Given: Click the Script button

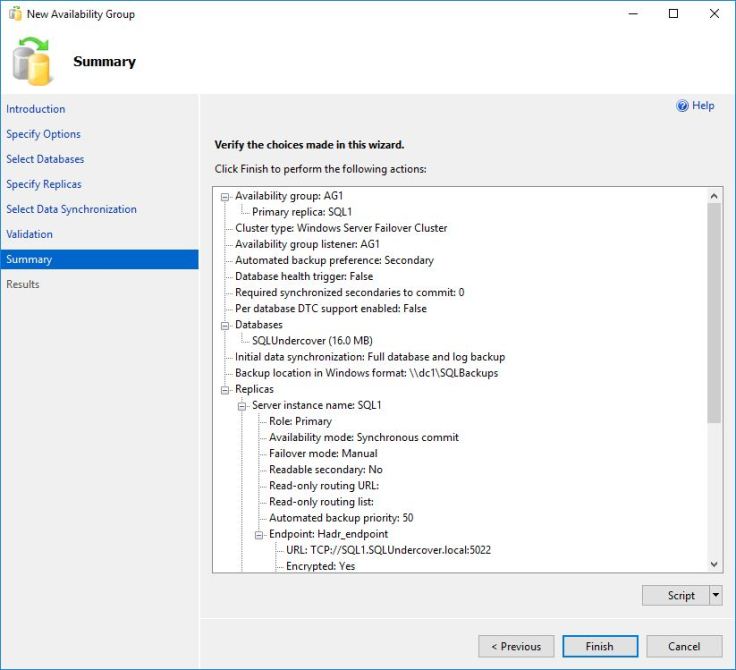Looking at the screenshot, I should click(676, 595).
